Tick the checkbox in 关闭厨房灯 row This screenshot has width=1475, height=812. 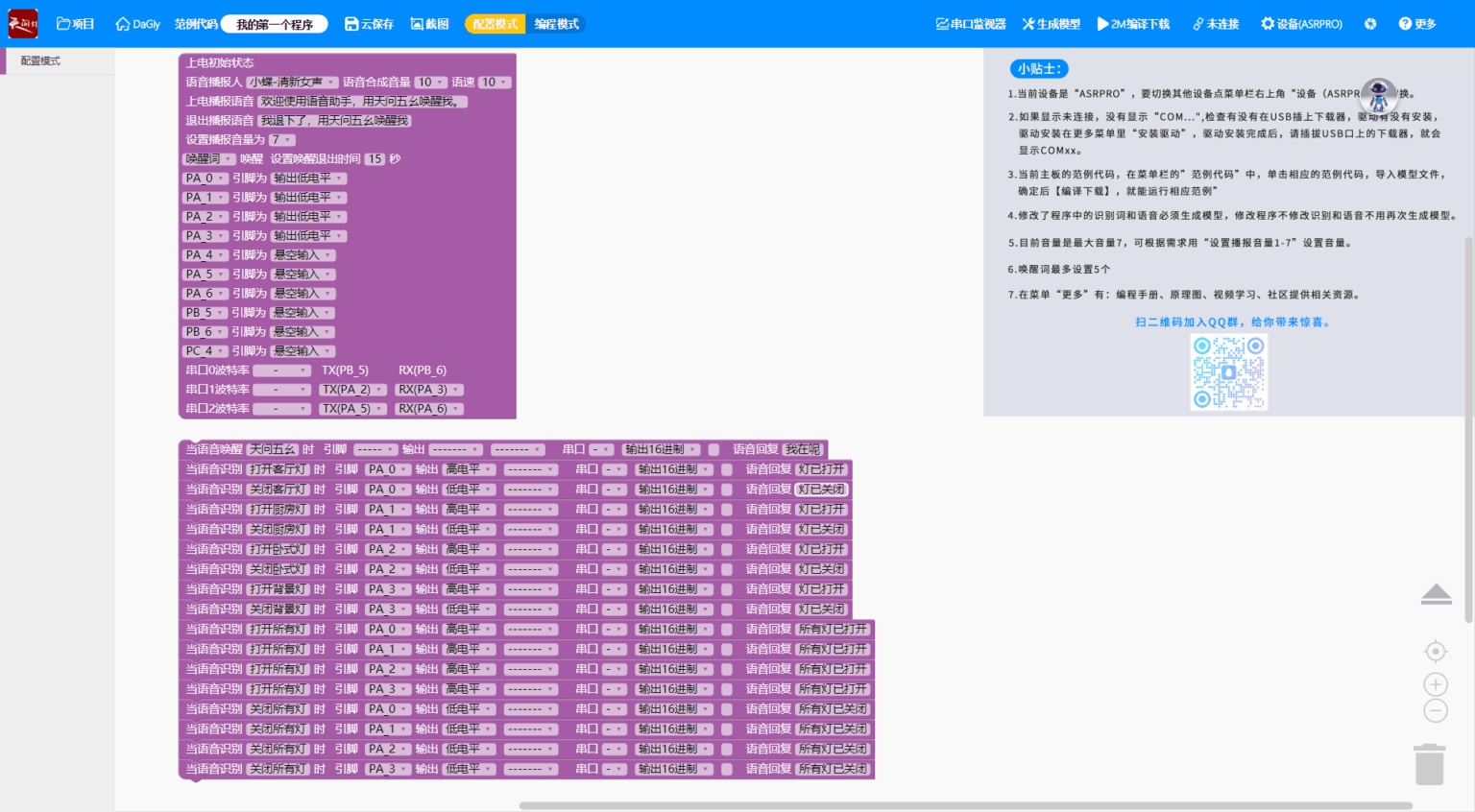[727, 530]
